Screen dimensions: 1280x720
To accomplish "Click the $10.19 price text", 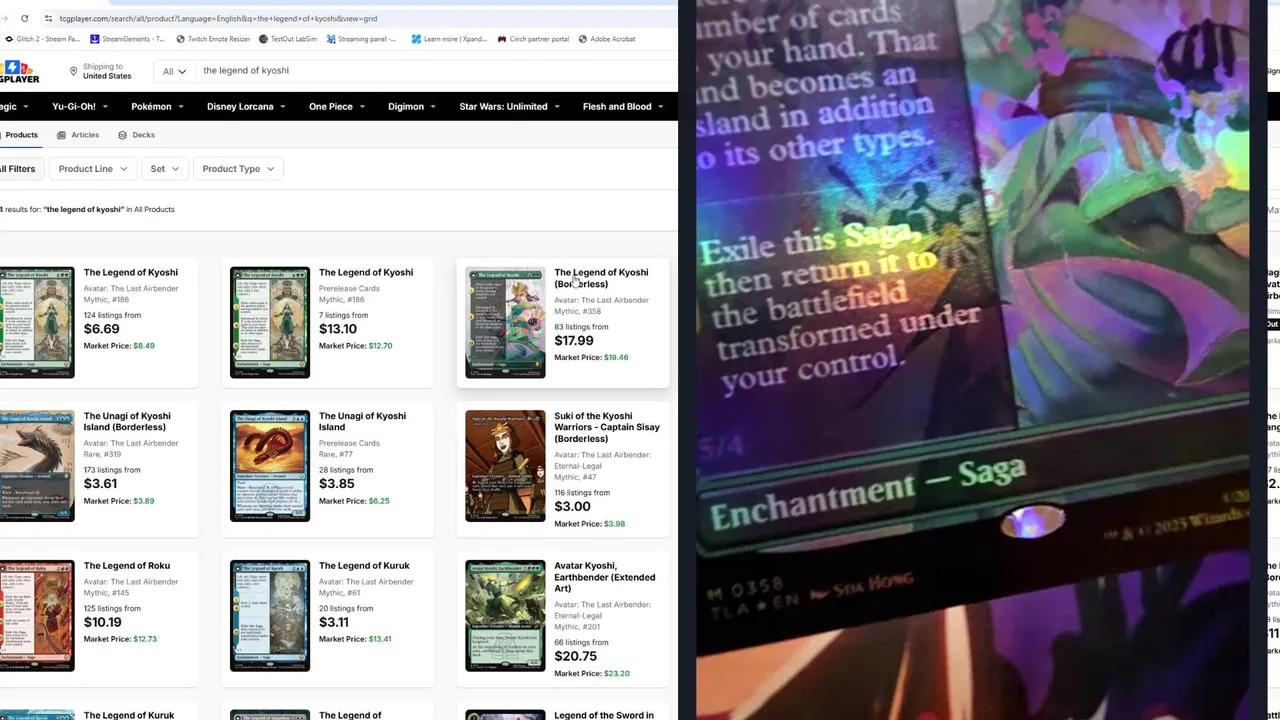I will 103,622.
